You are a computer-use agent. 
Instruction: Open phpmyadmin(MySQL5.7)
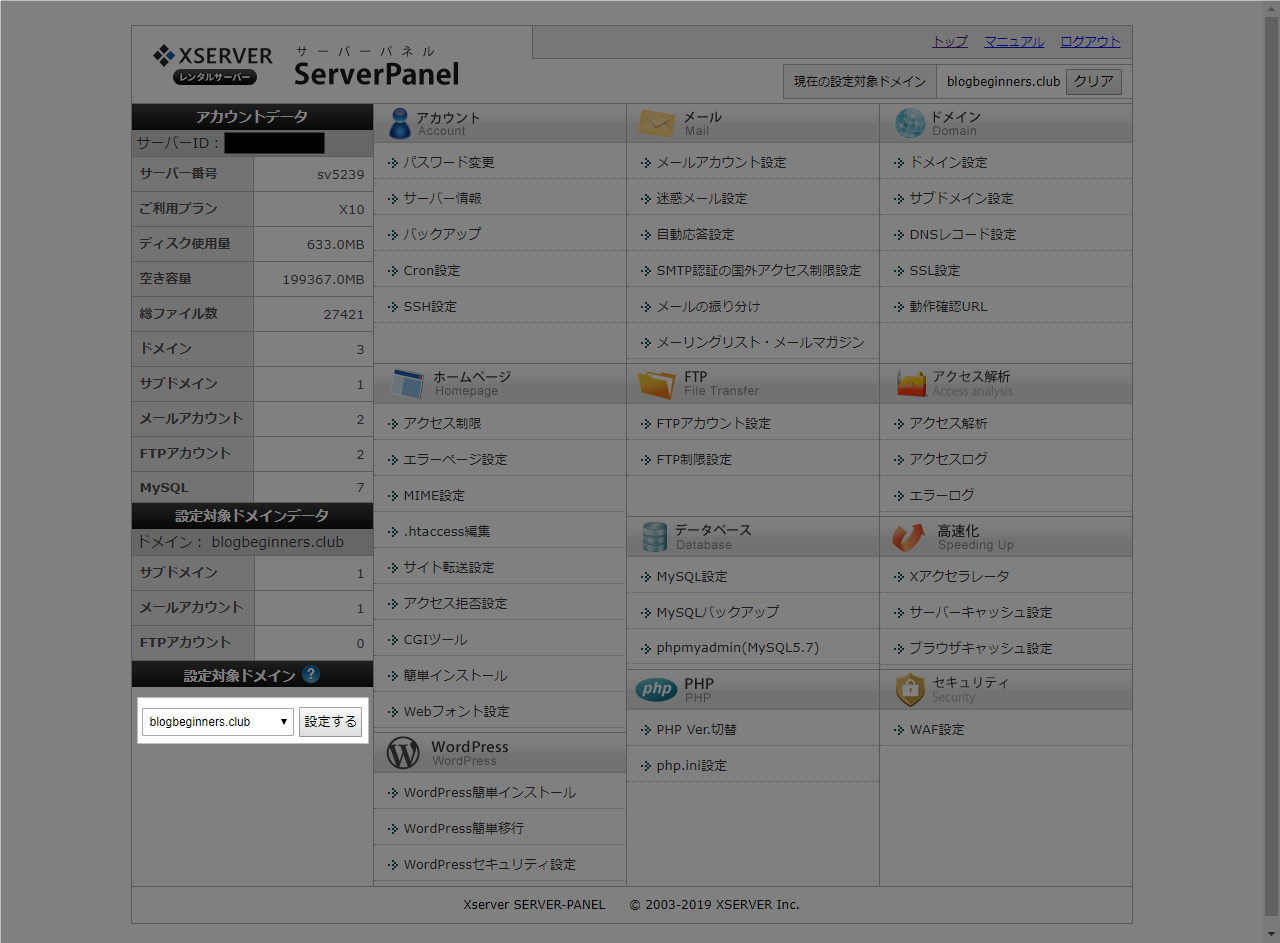pyautogui.click(x=737, y=648)
